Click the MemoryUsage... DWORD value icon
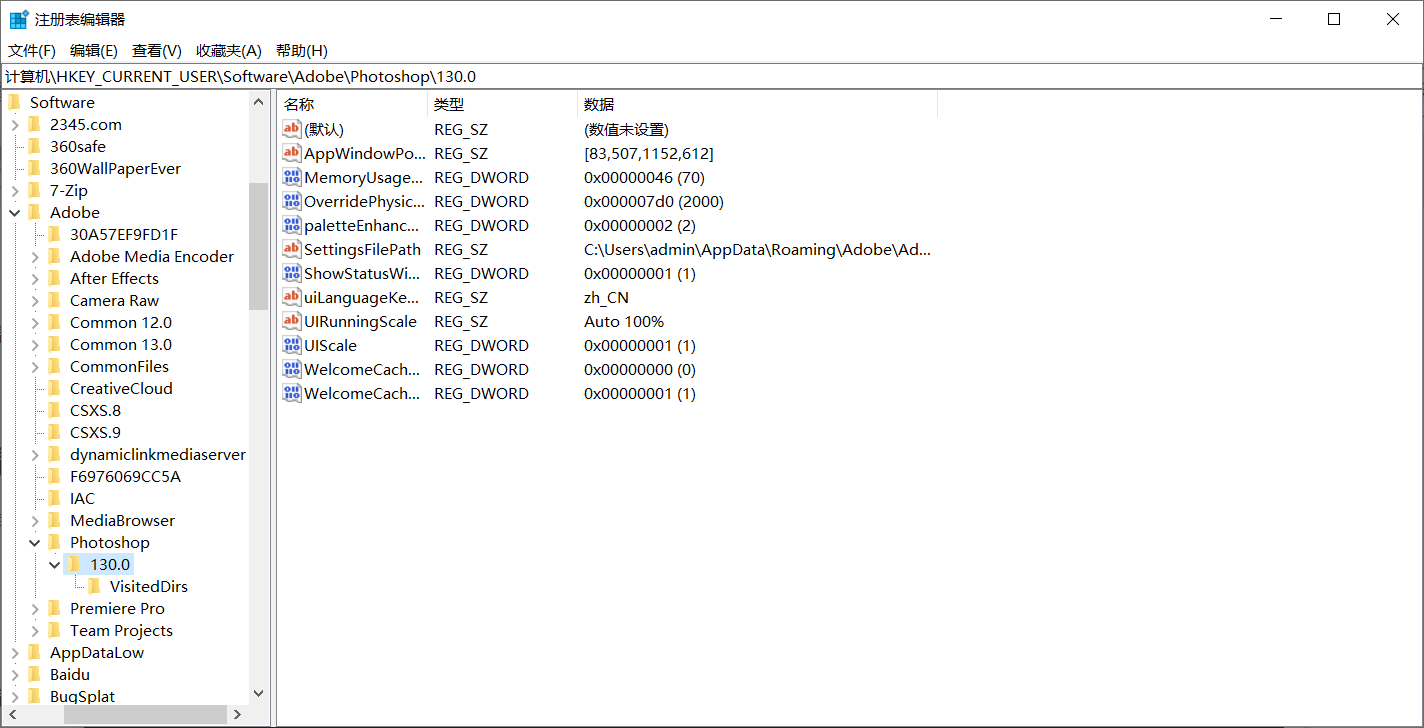Image resolution: width=1424 pixels, height=728 pixels. pyautogui.click(x=292, y=177)
